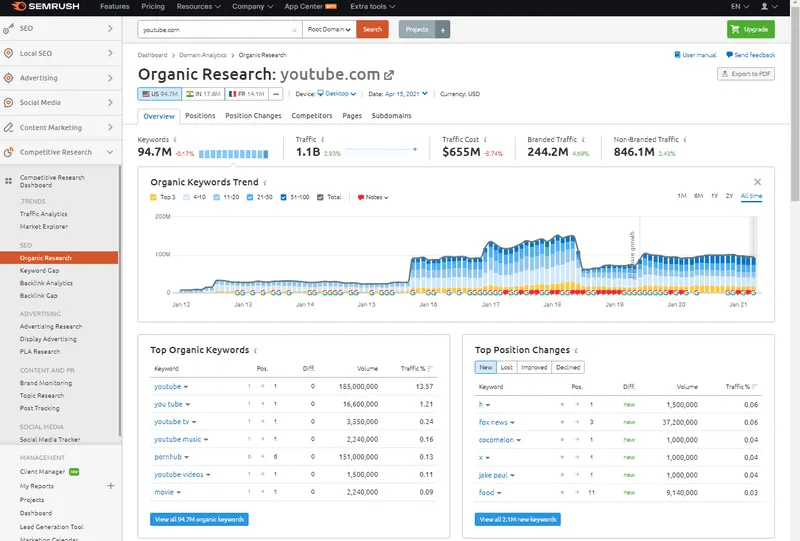Click info icon beside Top Organic Keywords
The image size is (800, 541).
coord(256,351)
